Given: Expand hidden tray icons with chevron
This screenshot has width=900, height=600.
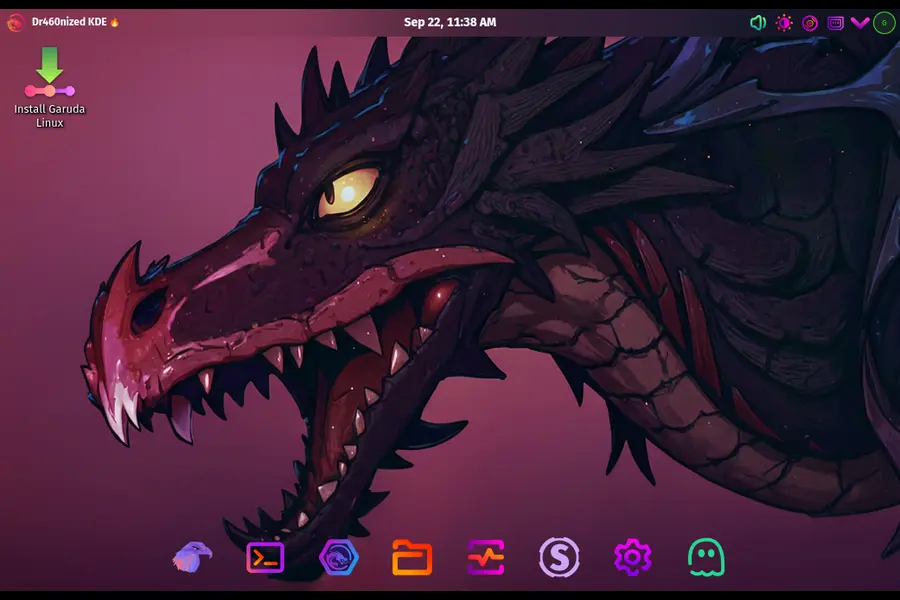Looking at the screenshot, I should click(x=860, y=23).
